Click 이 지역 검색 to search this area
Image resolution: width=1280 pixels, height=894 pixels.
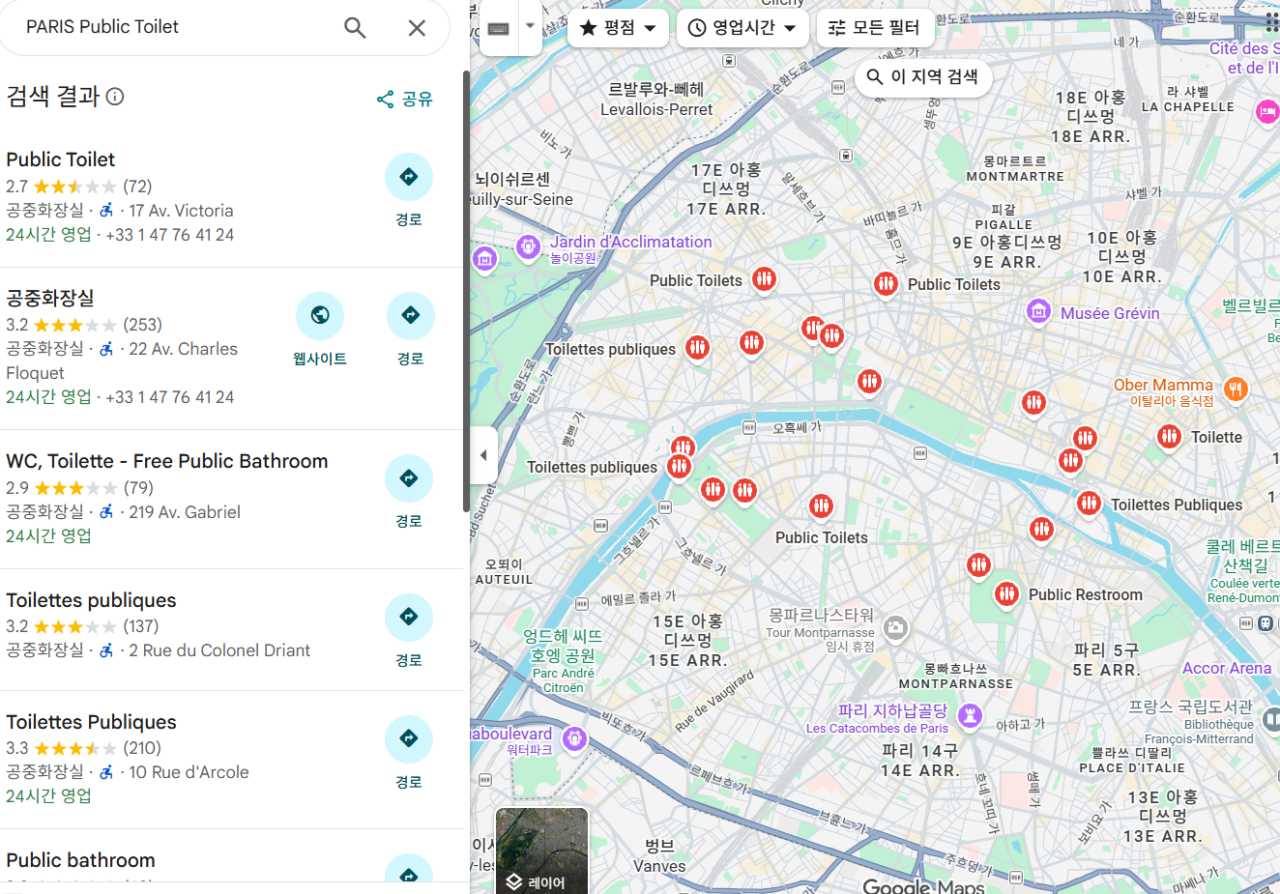pyautogui.click(x=923, y=77)
